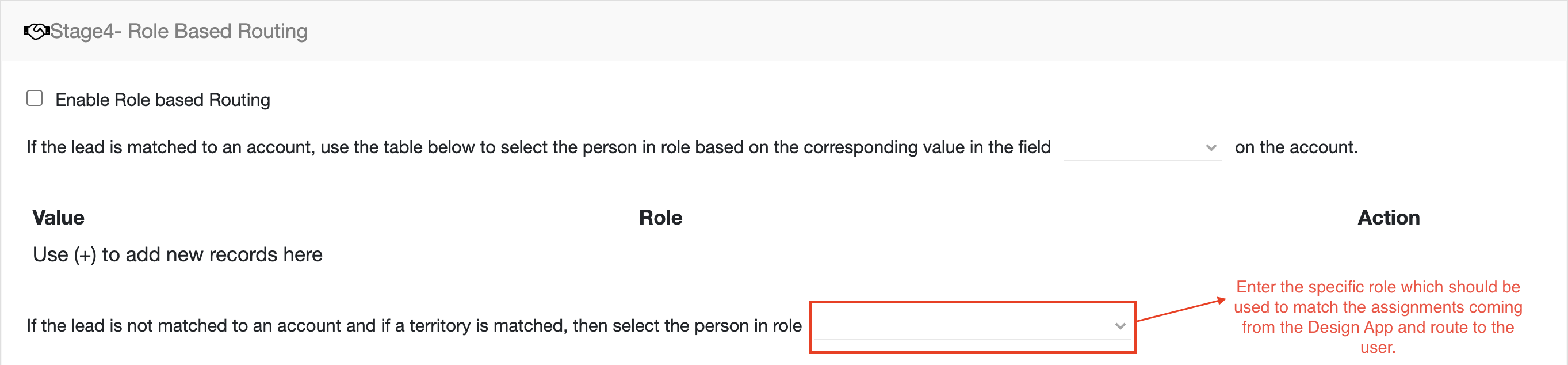Screen dimensions: 1568x365
Task: Click 'If the lead is not matched' sentence
Action: point(414,326)
